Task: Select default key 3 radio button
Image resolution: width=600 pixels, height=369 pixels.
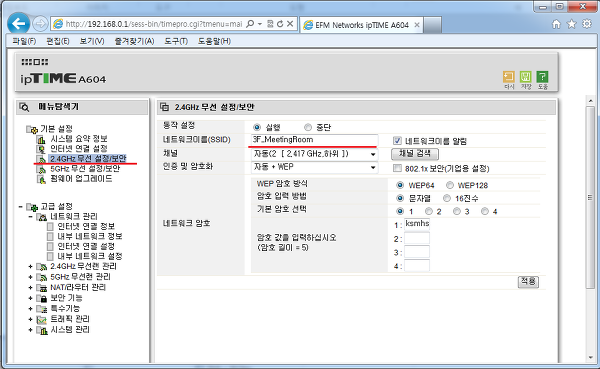Action: [457, 211]
